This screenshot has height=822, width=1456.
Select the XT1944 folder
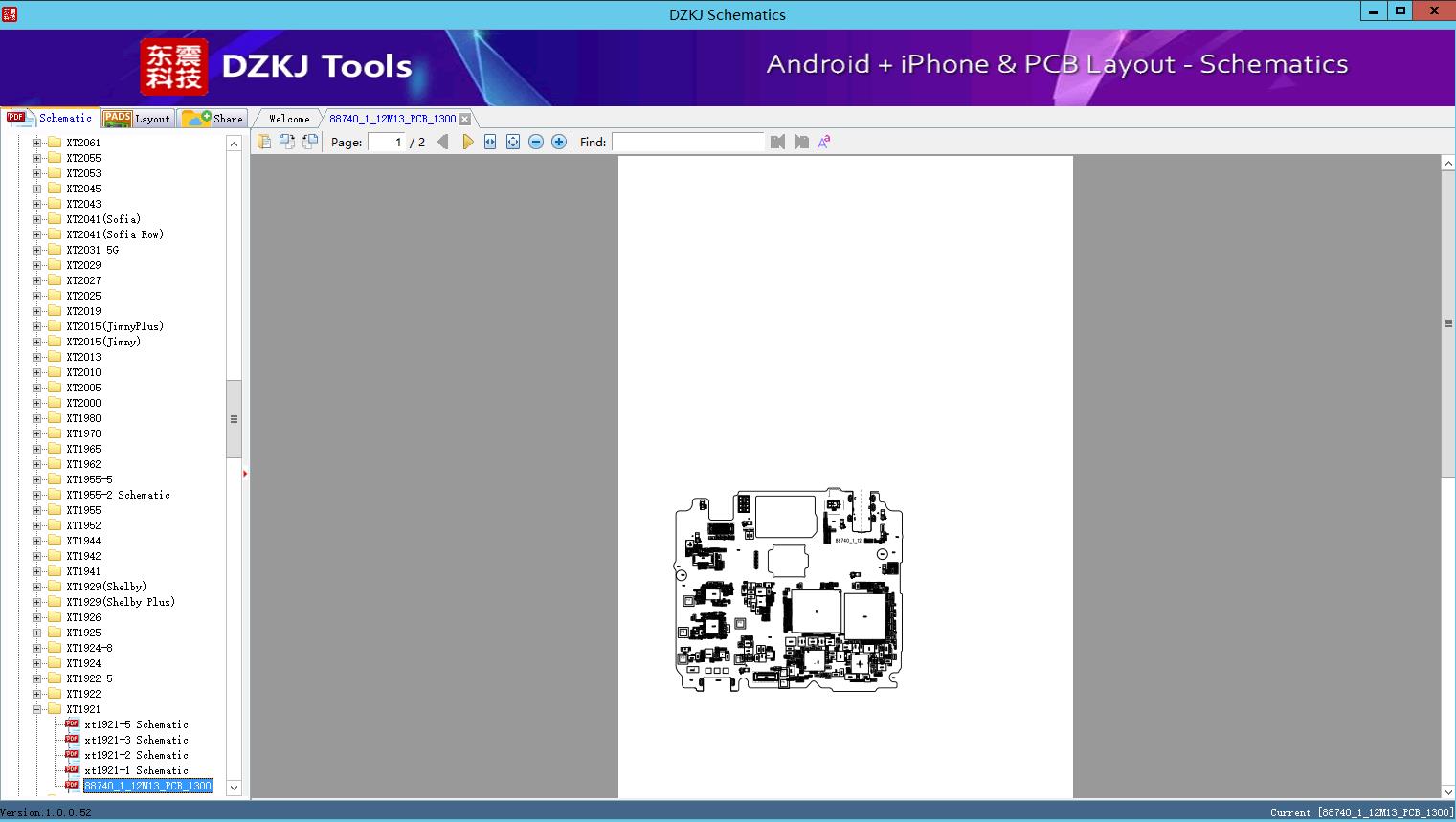point(83,541)
